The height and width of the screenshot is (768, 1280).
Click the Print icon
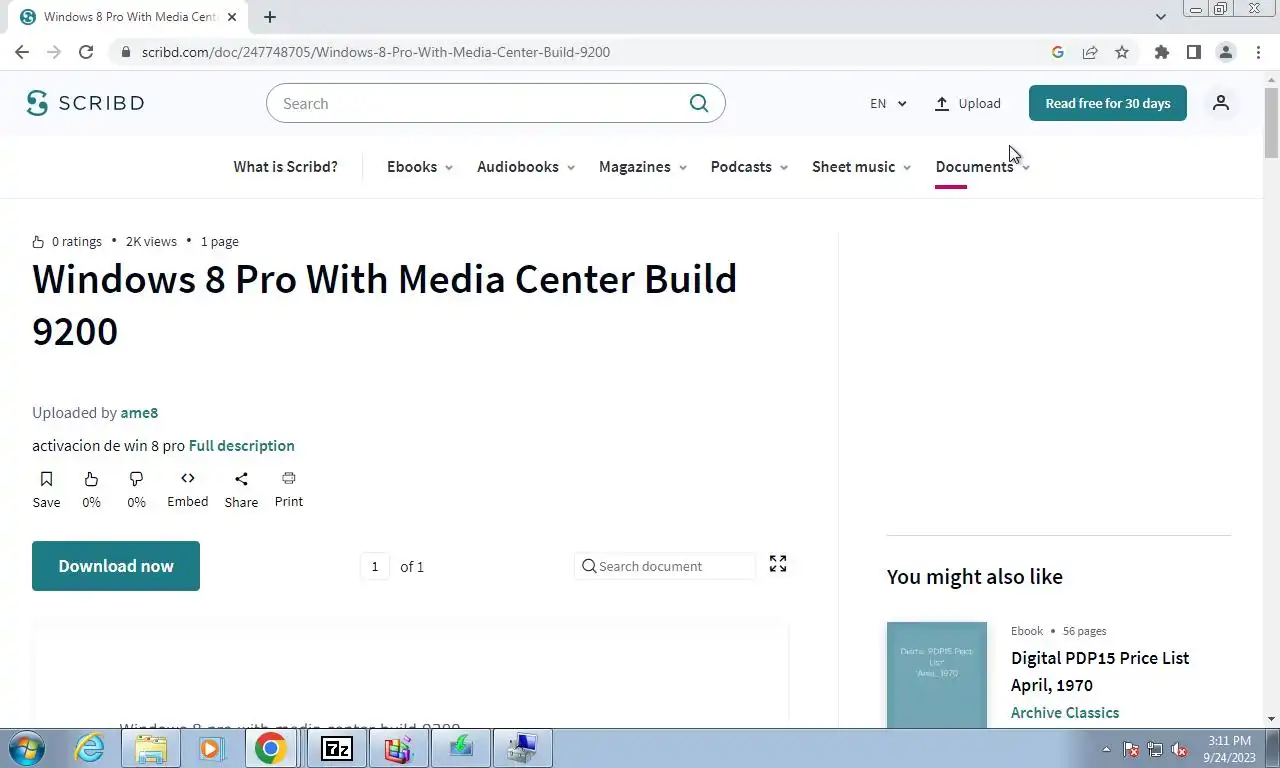pos(289,478)
